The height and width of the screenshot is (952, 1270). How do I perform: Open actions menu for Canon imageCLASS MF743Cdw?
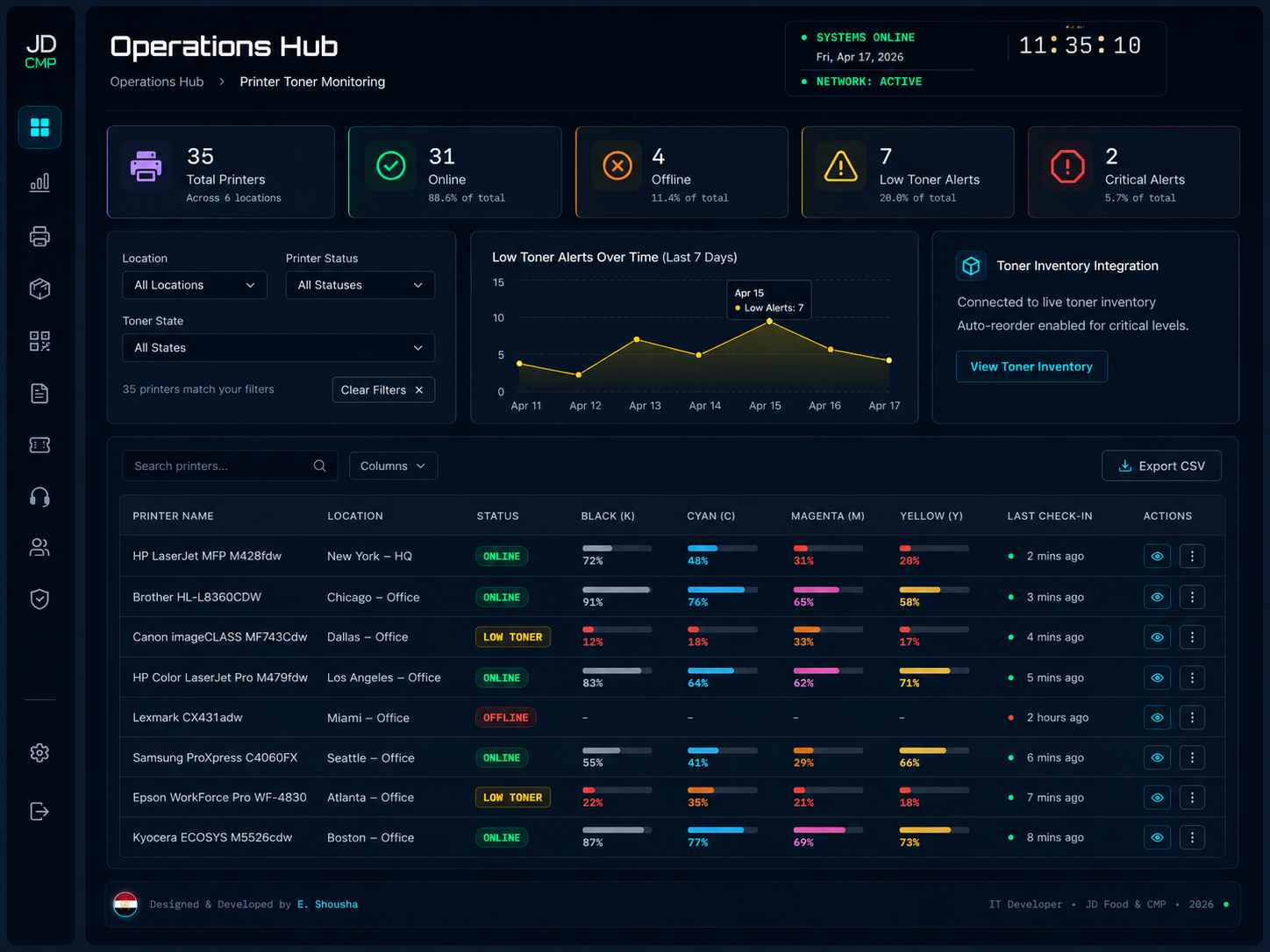(1192, 637)
